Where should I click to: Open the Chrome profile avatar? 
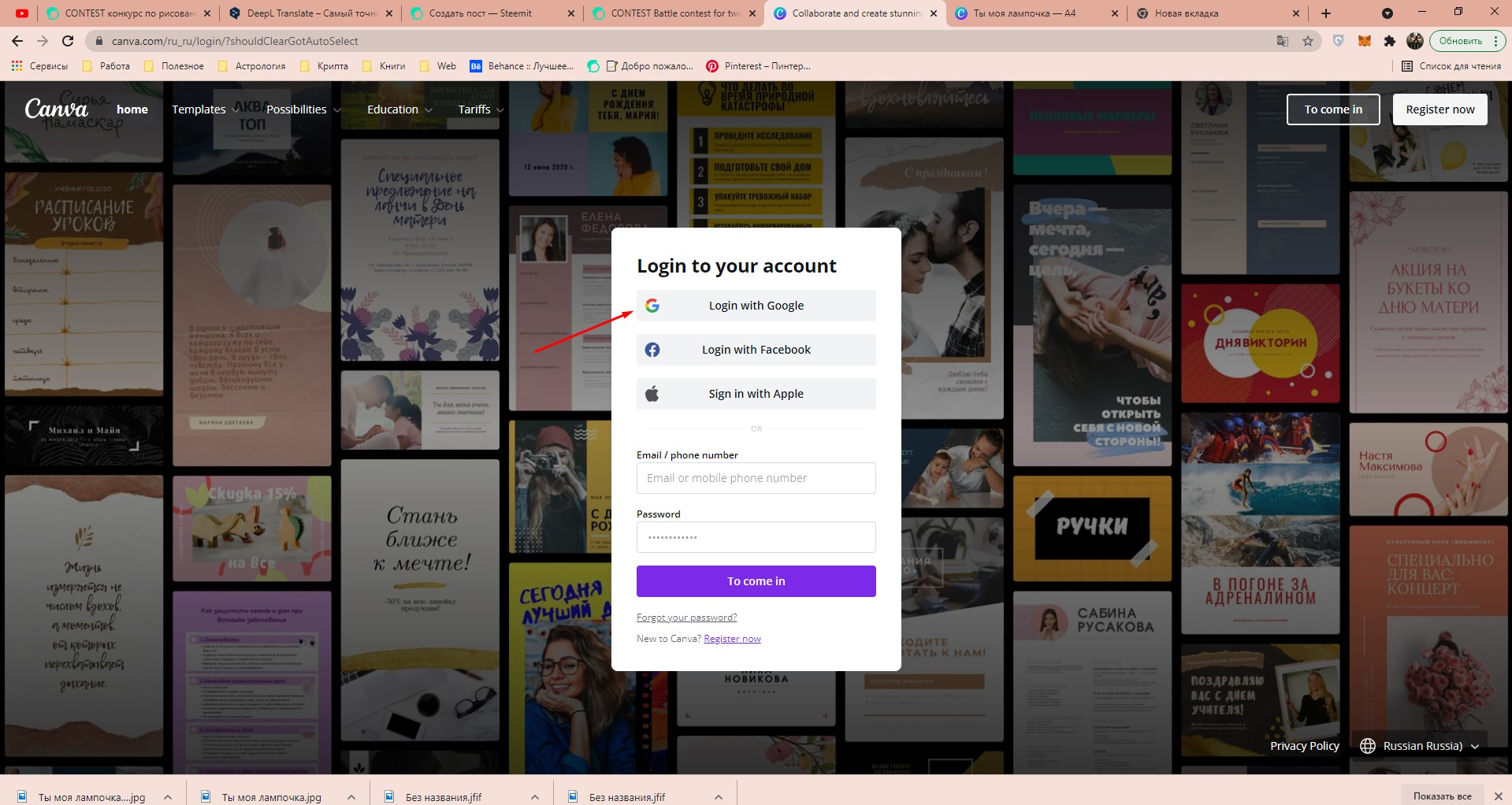1415,41
